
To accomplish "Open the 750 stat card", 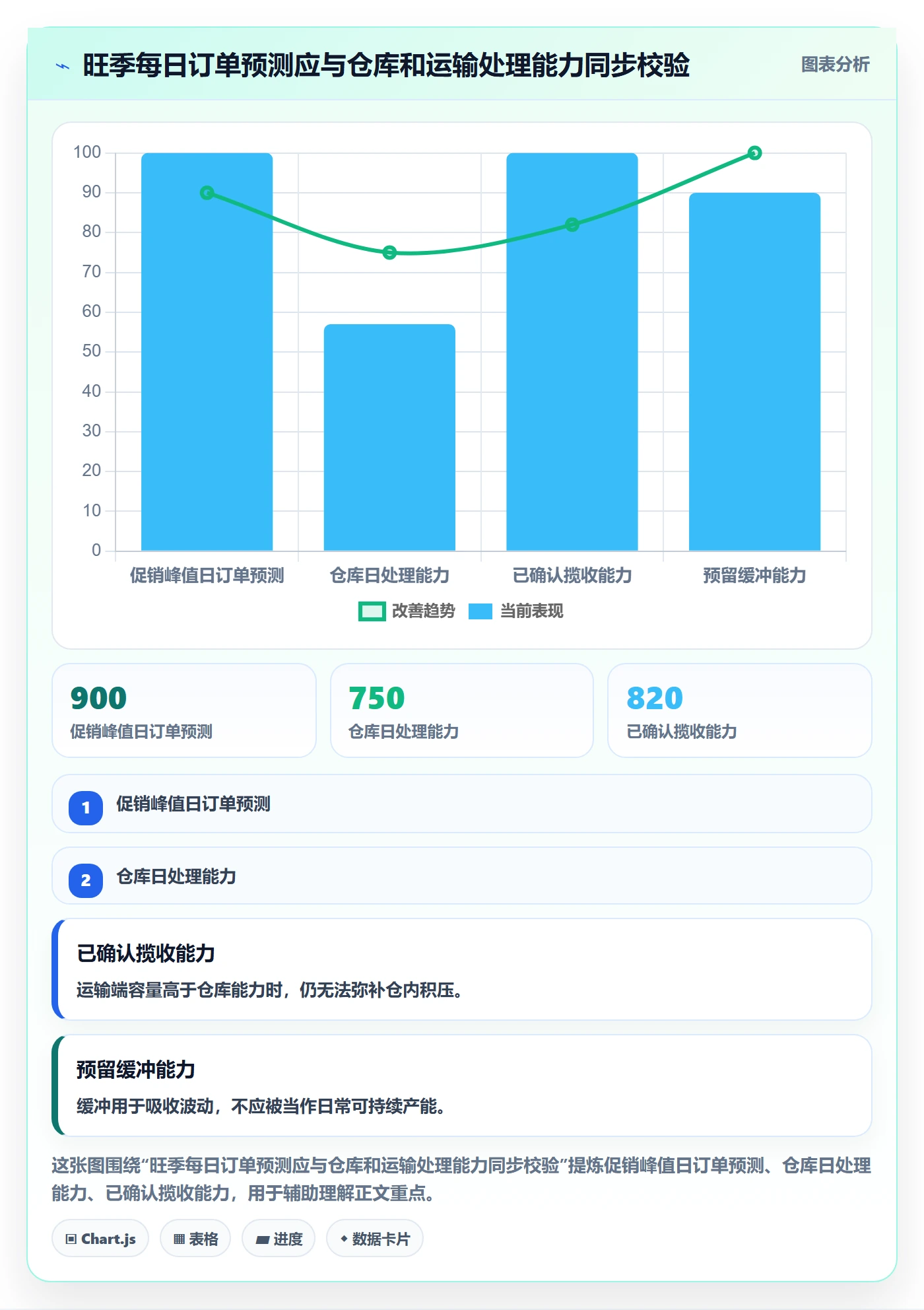I will (x=462, y=710).
